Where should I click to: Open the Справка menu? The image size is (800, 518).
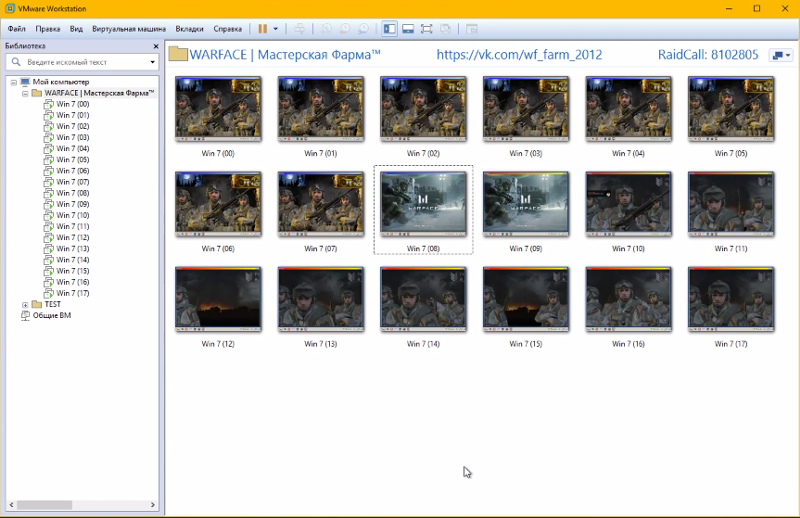tap(228, 29)
